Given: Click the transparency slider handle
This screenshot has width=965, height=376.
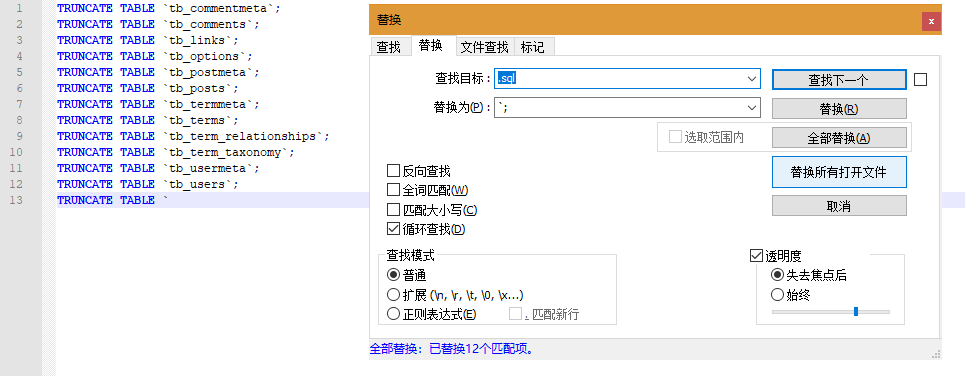Looking at the screenshot, I should point(856,311).
